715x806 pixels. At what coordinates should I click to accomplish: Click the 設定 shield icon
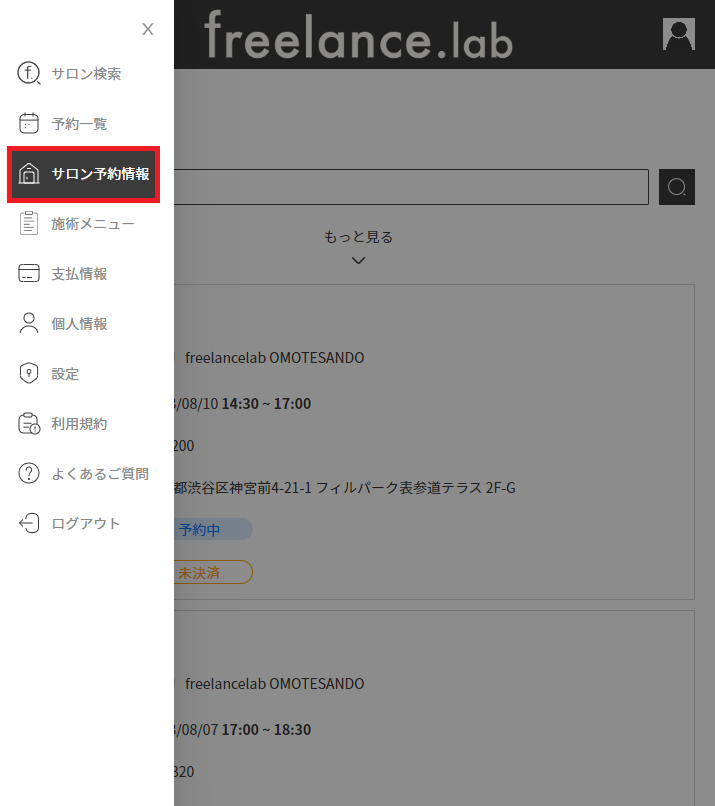coord(29,374)
